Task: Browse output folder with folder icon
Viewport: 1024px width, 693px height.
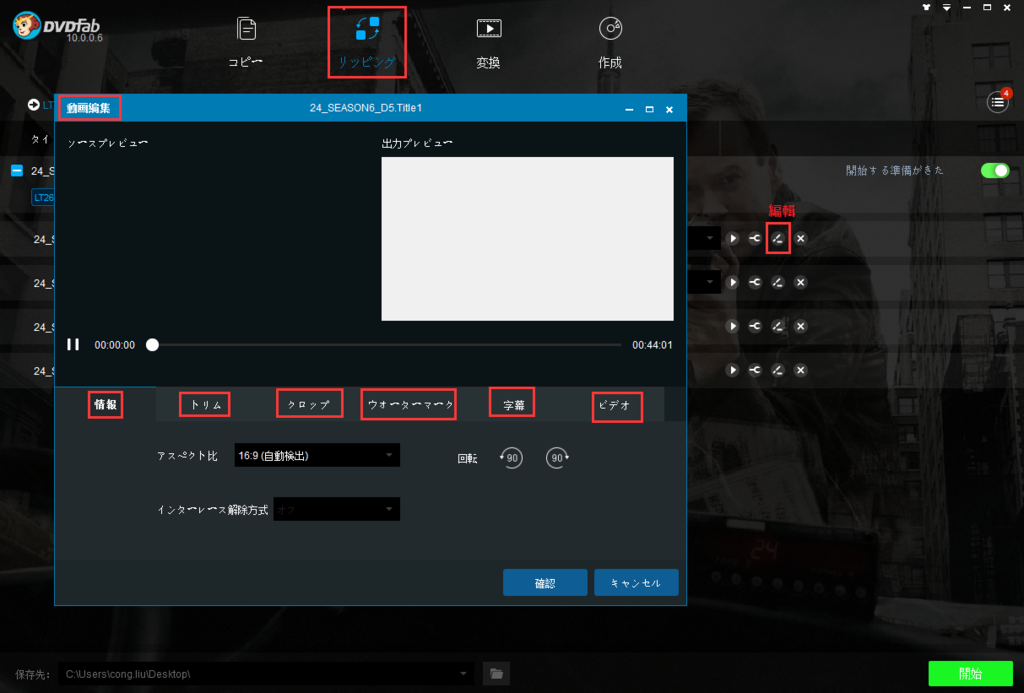Action: 496,673
